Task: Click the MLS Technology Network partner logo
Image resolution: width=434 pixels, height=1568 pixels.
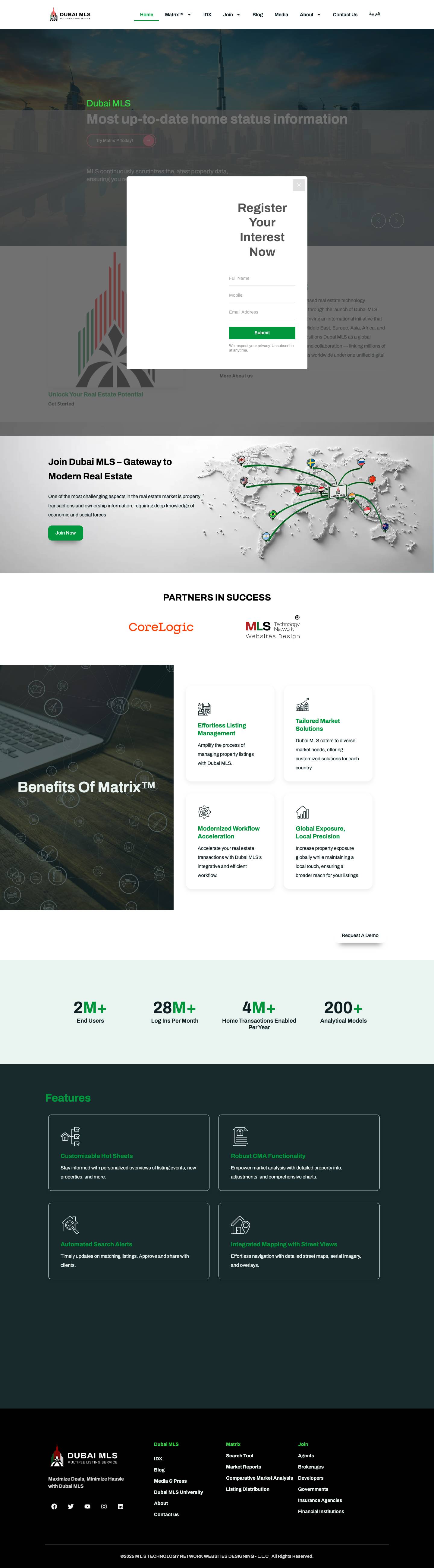Action: click(273, 628)
